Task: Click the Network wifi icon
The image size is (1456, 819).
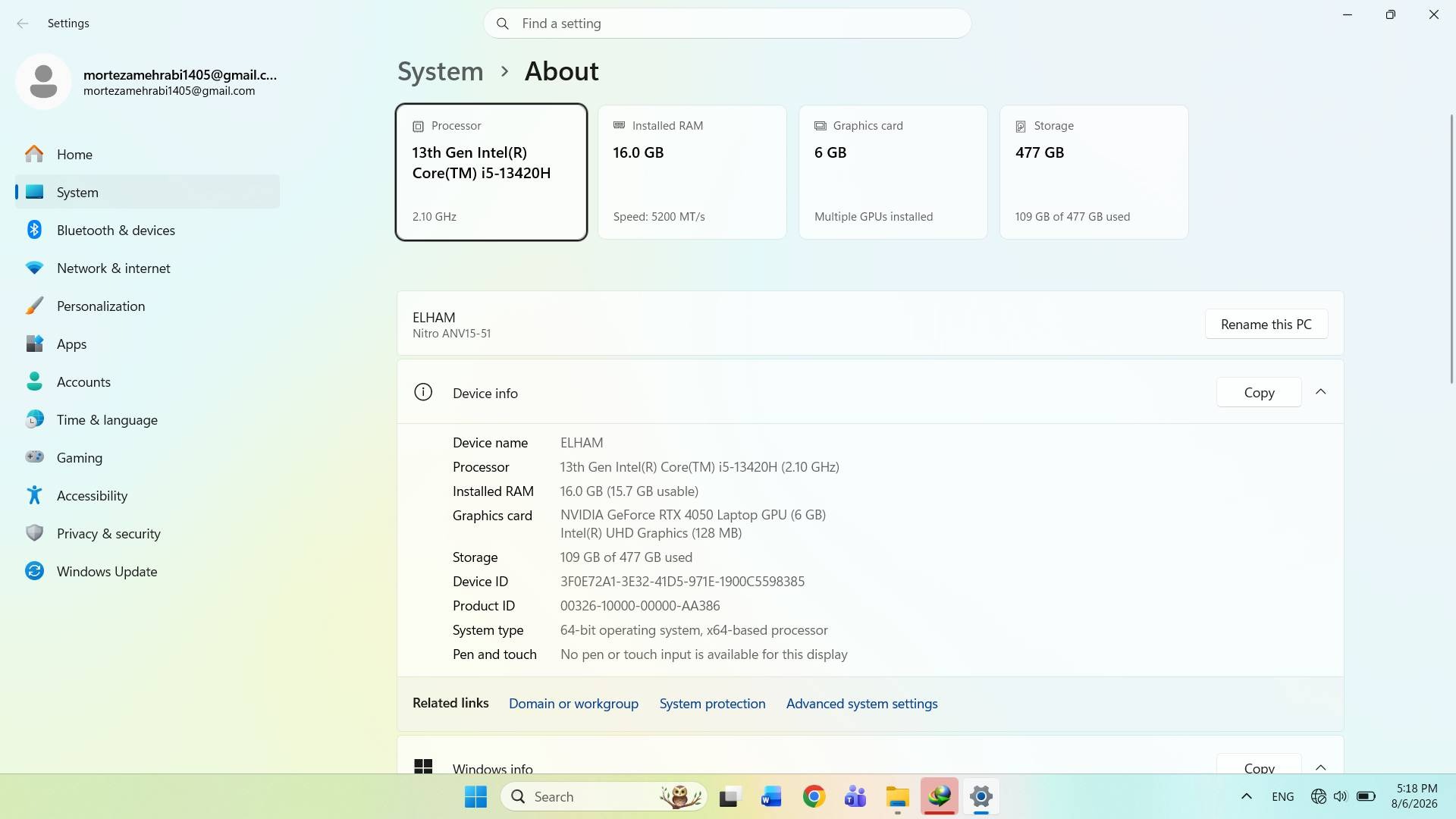Action: tap(34, 268)
